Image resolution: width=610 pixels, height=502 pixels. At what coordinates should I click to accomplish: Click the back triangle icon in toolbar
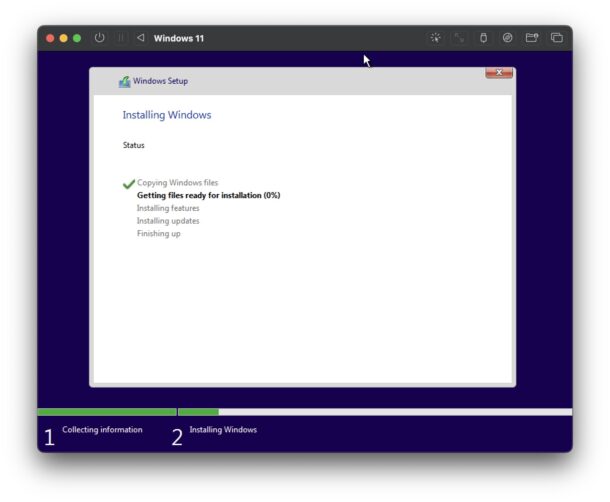click(141, 38)
